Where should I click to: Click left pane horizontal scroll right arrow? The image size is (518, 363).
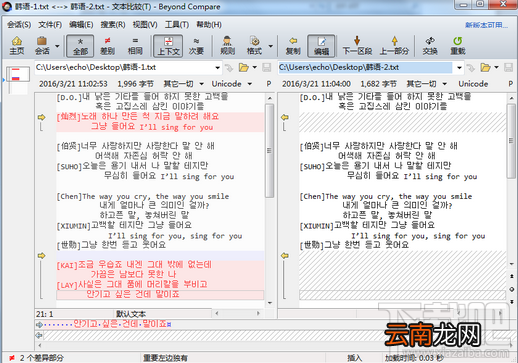pyautogui.click(x=258, y=313)
